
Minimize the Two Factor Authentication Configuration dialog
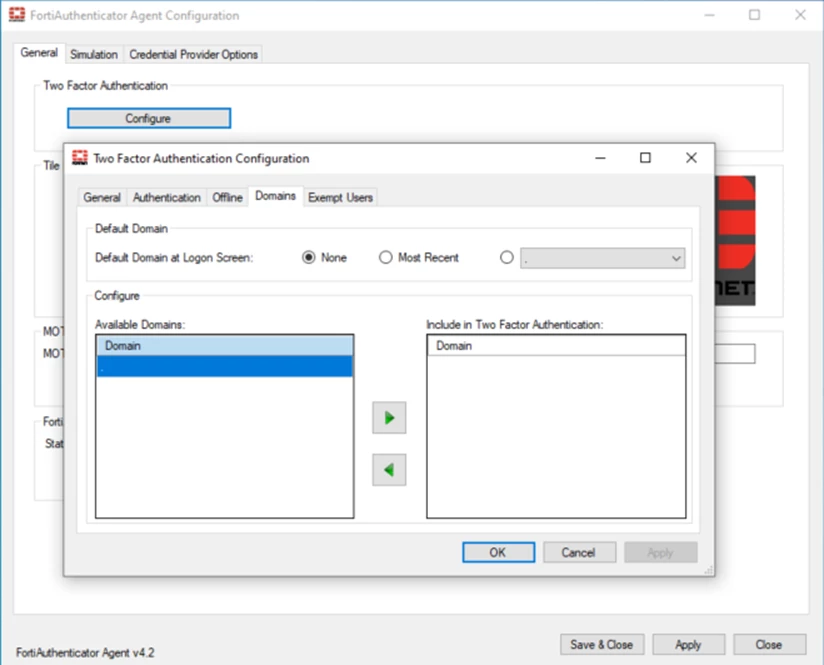600,158
